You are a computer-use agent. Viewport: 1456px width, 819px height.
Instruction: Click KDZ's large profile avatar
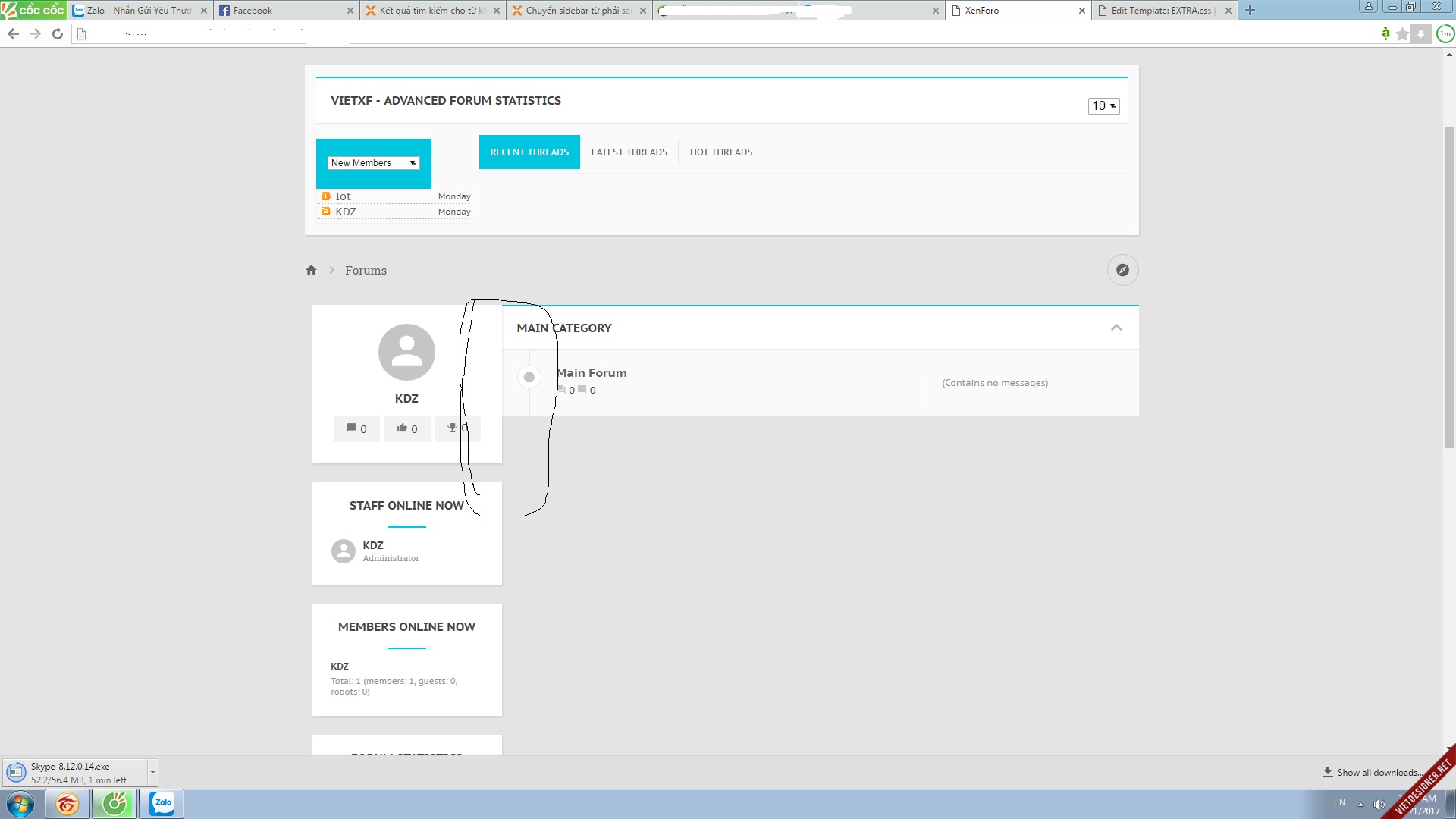[x=406, y=353]
